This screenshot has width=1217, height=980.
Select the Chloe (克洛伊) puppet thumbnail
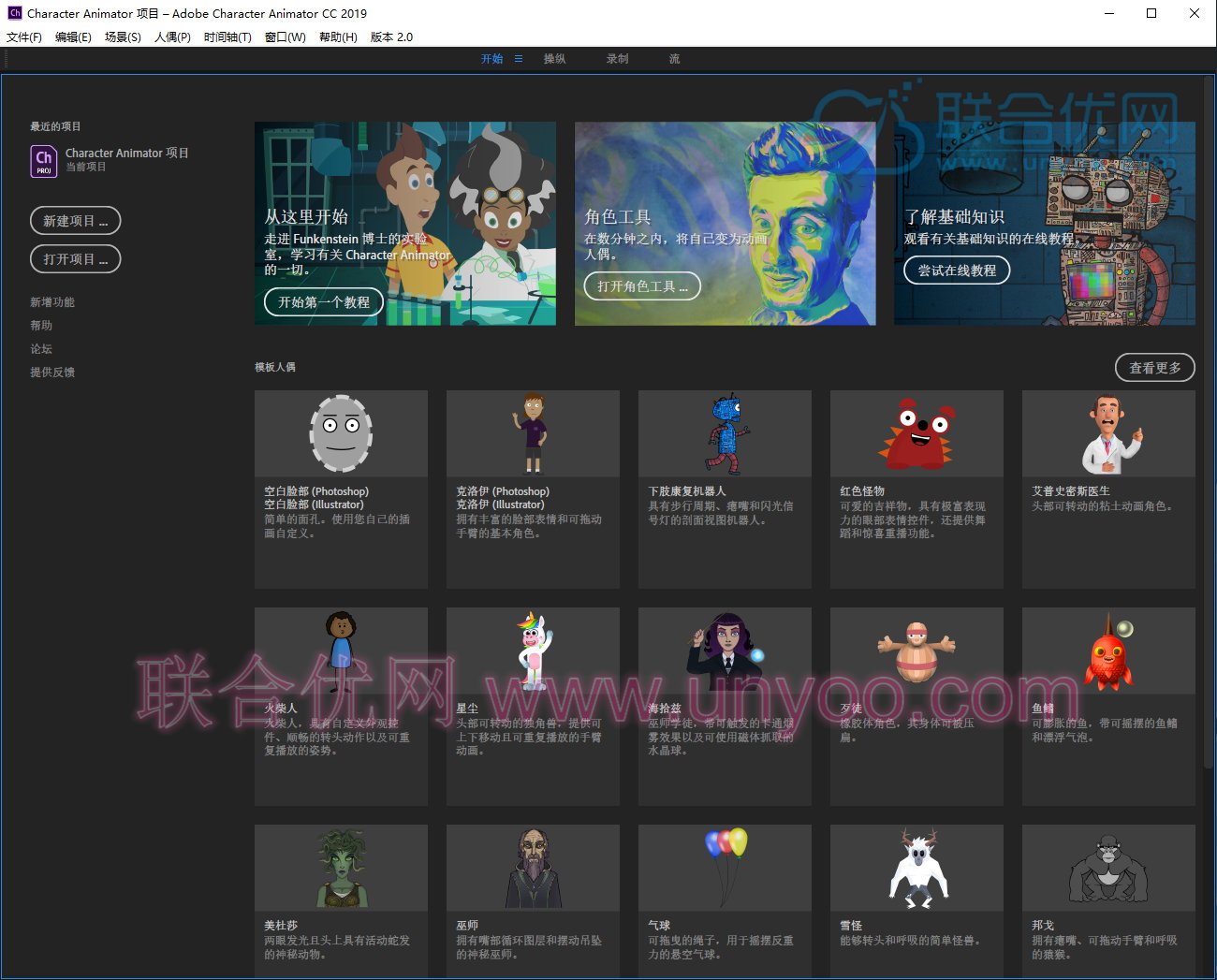[x=533, y=433]
